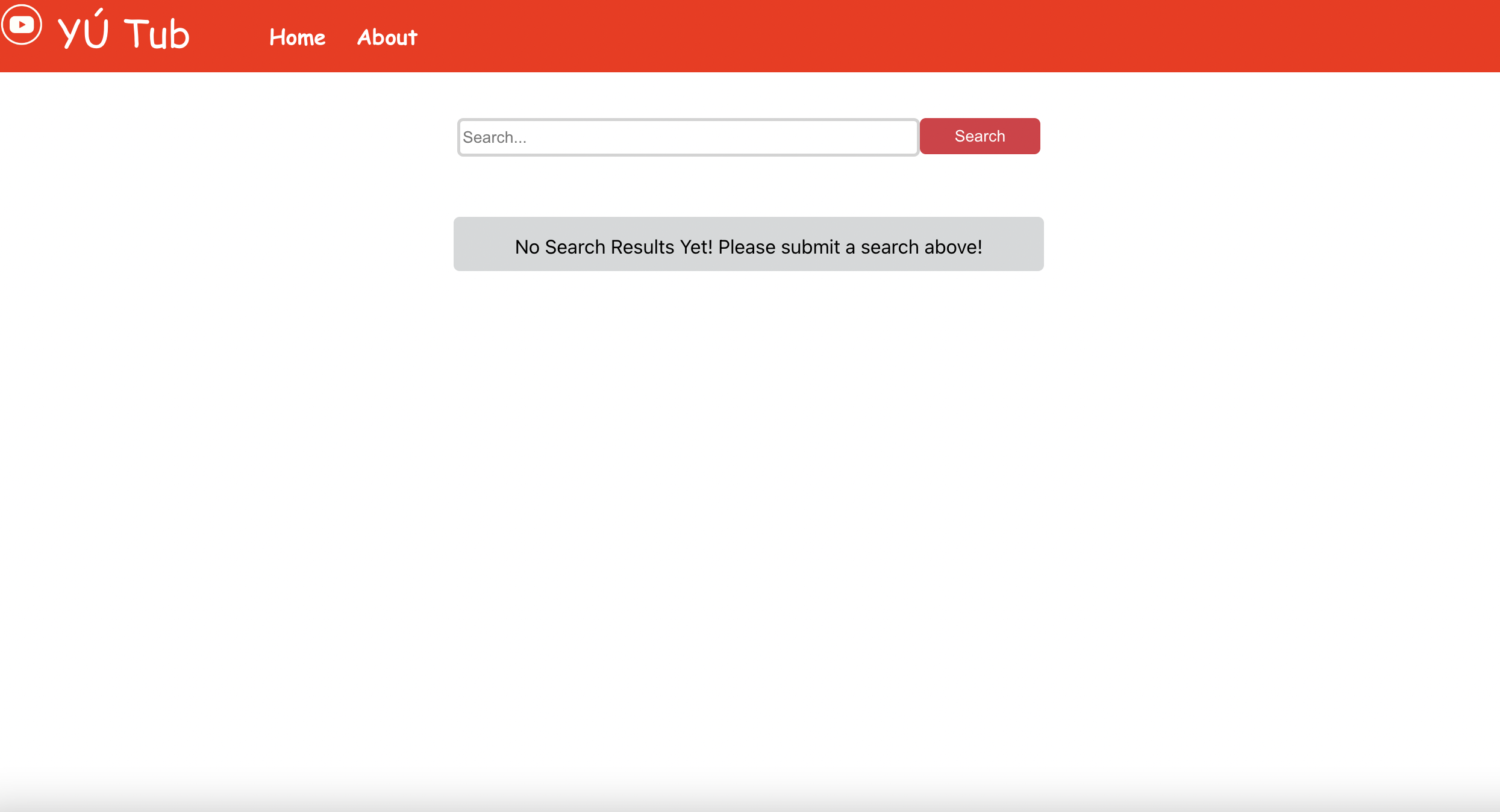The height and width of the screenshot is (812, 1500).
Task: Select the circular video logo in header
Action: [x=22, y=25]
